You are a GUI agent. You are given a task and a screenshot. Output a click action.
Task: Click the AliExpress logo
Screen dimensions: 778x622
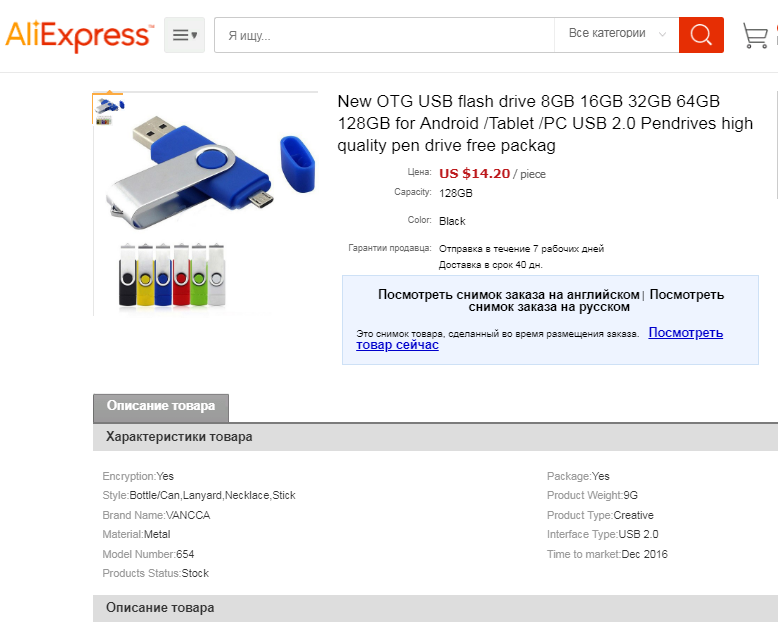click(x=78, y=36)
